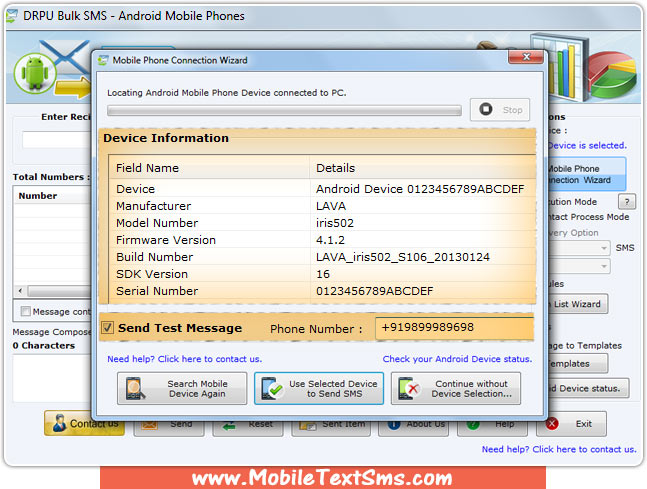
Task: Toggle the Message contains checkbox in main window
Action: (26, 311)
